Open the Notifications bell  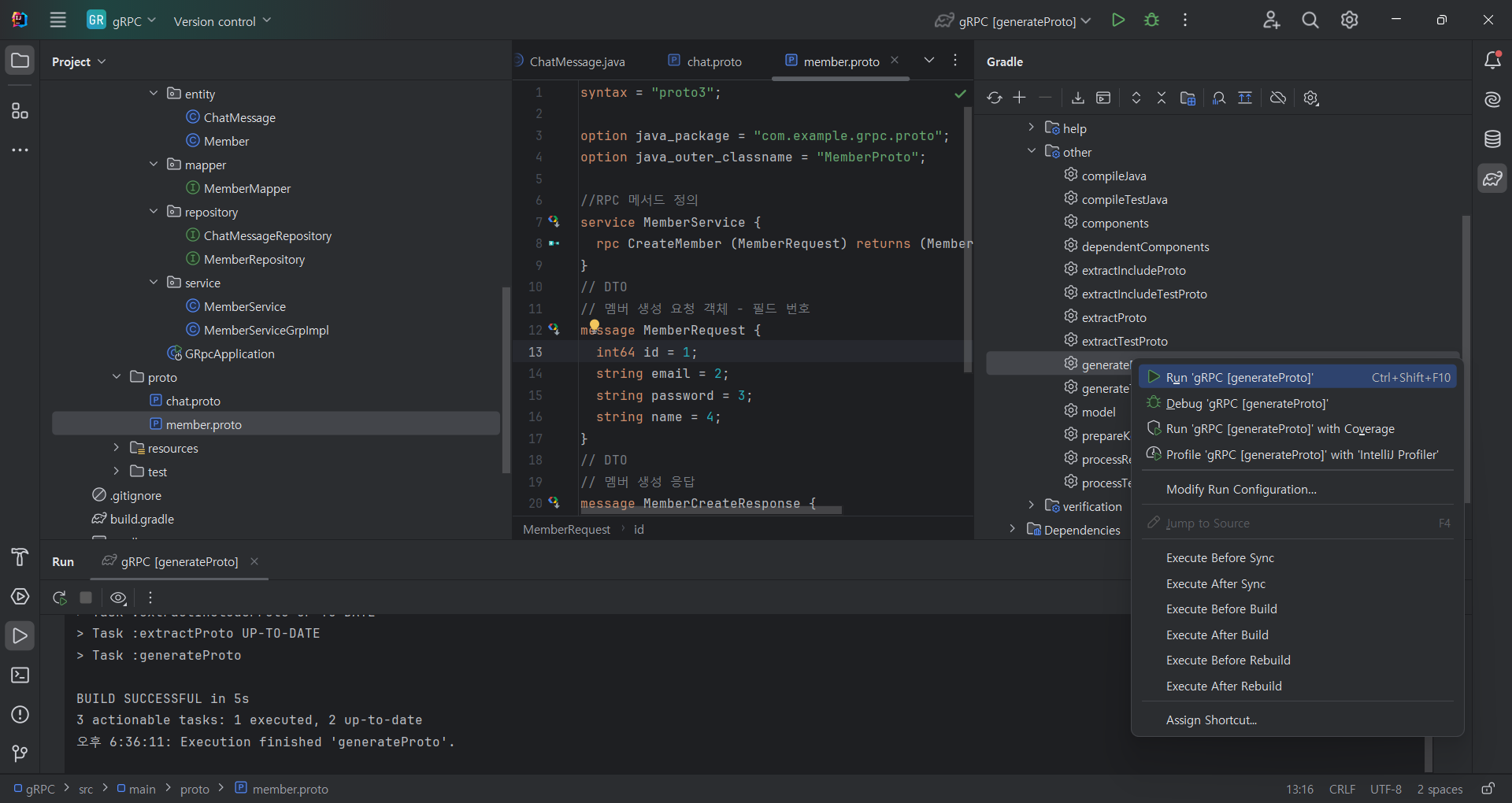[1492, 61]
